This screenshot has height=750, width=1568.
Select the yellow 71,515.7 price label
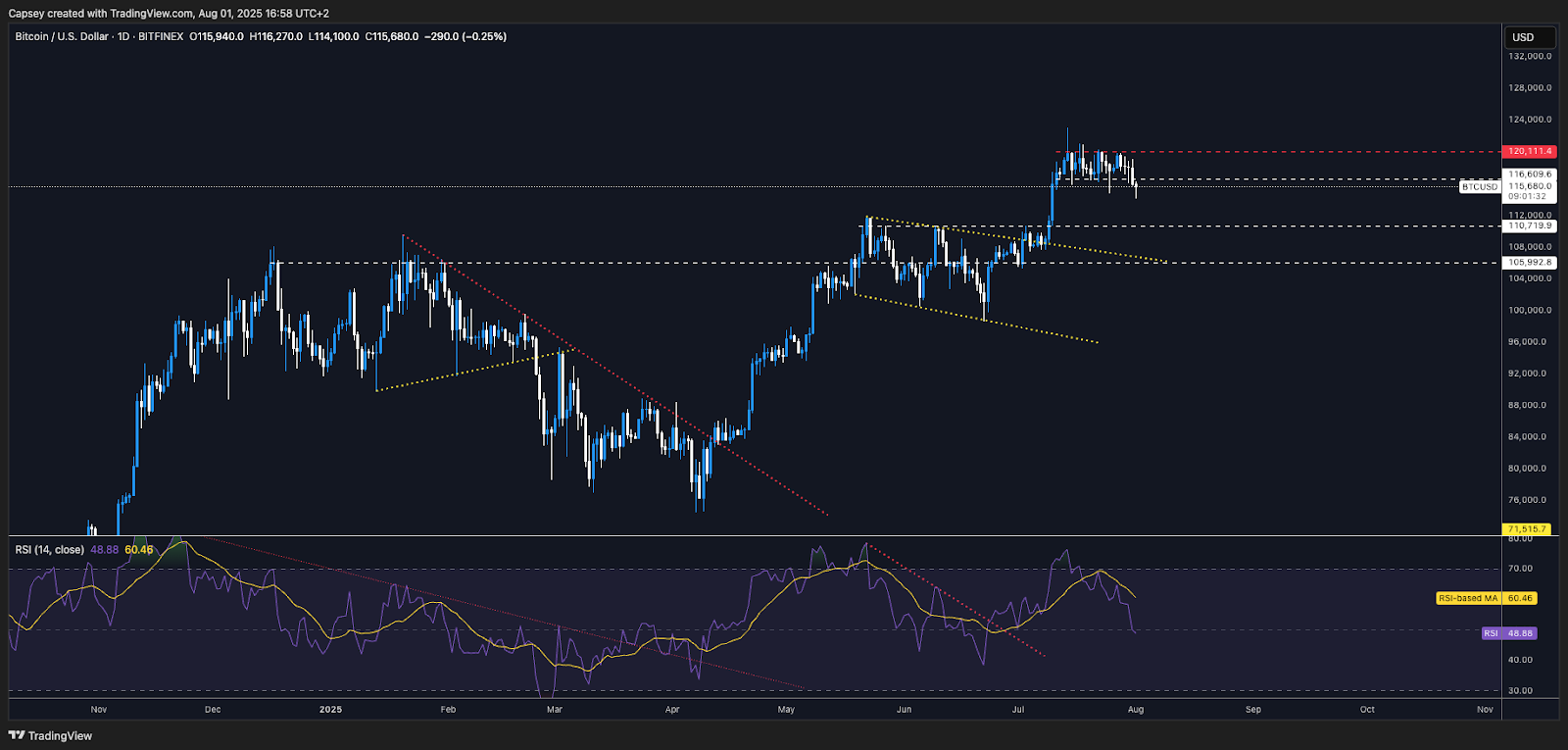point(1527,529)
